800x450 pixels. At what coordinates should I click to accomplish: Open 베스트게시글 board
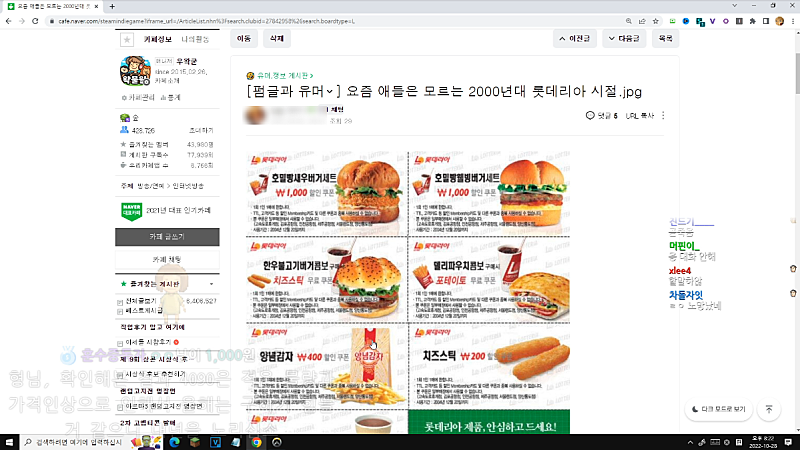(x=144, y=311)
